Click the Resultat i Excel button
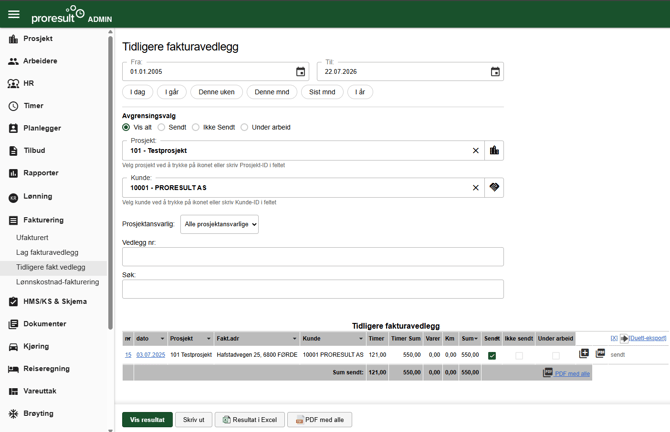Viewport: 670px width, 432px height. (x=250, y=420)
